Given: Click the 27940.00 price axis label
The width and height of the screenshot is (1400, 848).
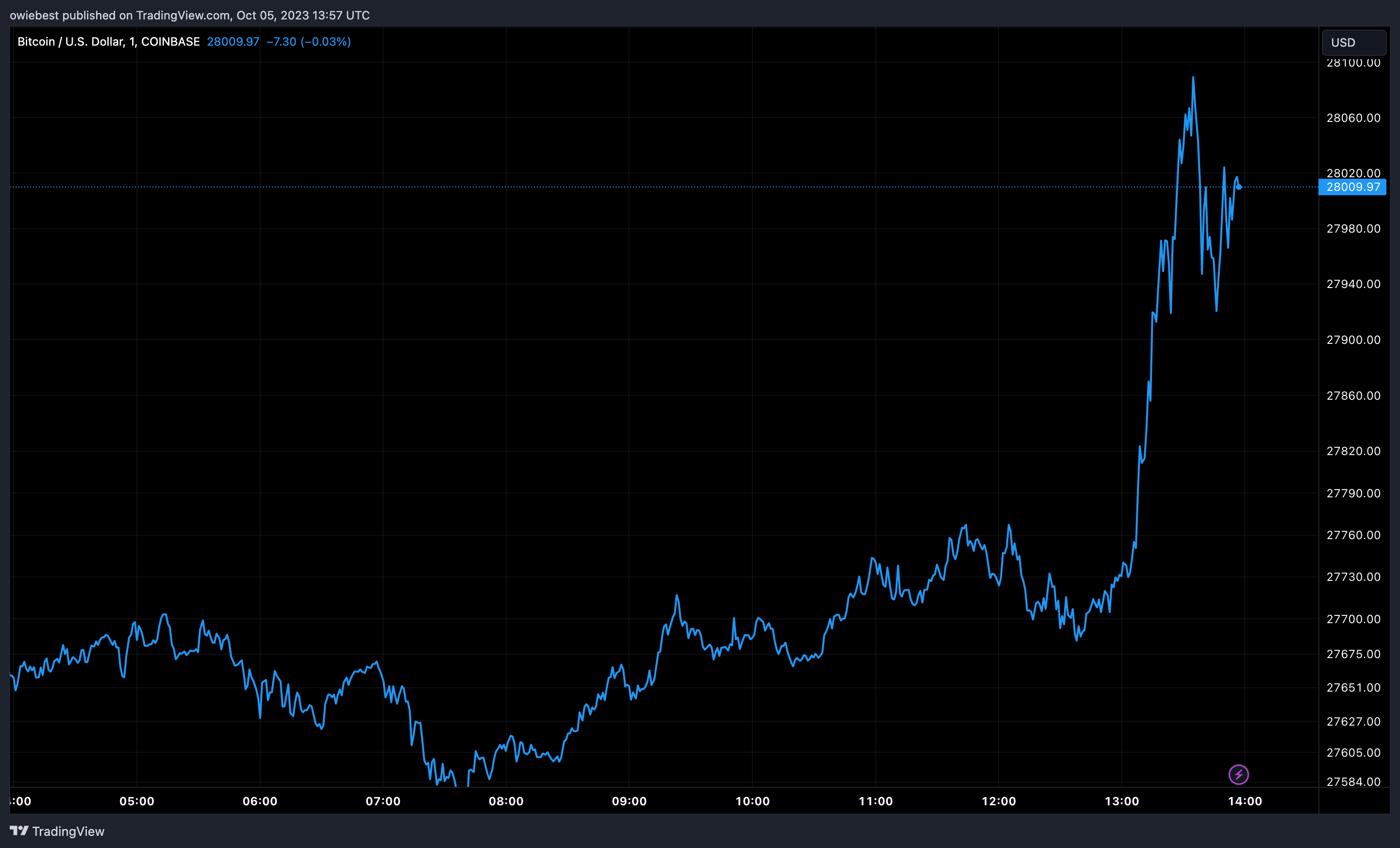Looking at the screenshot, I should pos(1353,284).
